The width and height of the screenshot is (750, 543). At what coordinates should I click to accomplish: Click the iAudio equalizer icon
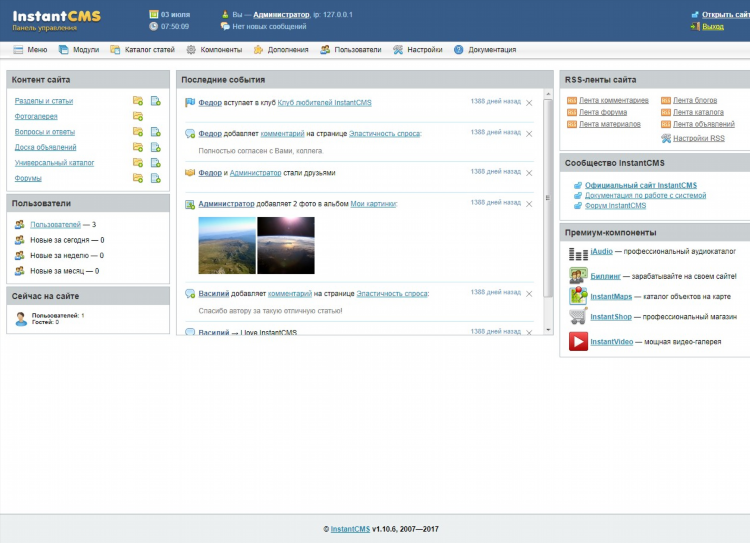(578, 254)
